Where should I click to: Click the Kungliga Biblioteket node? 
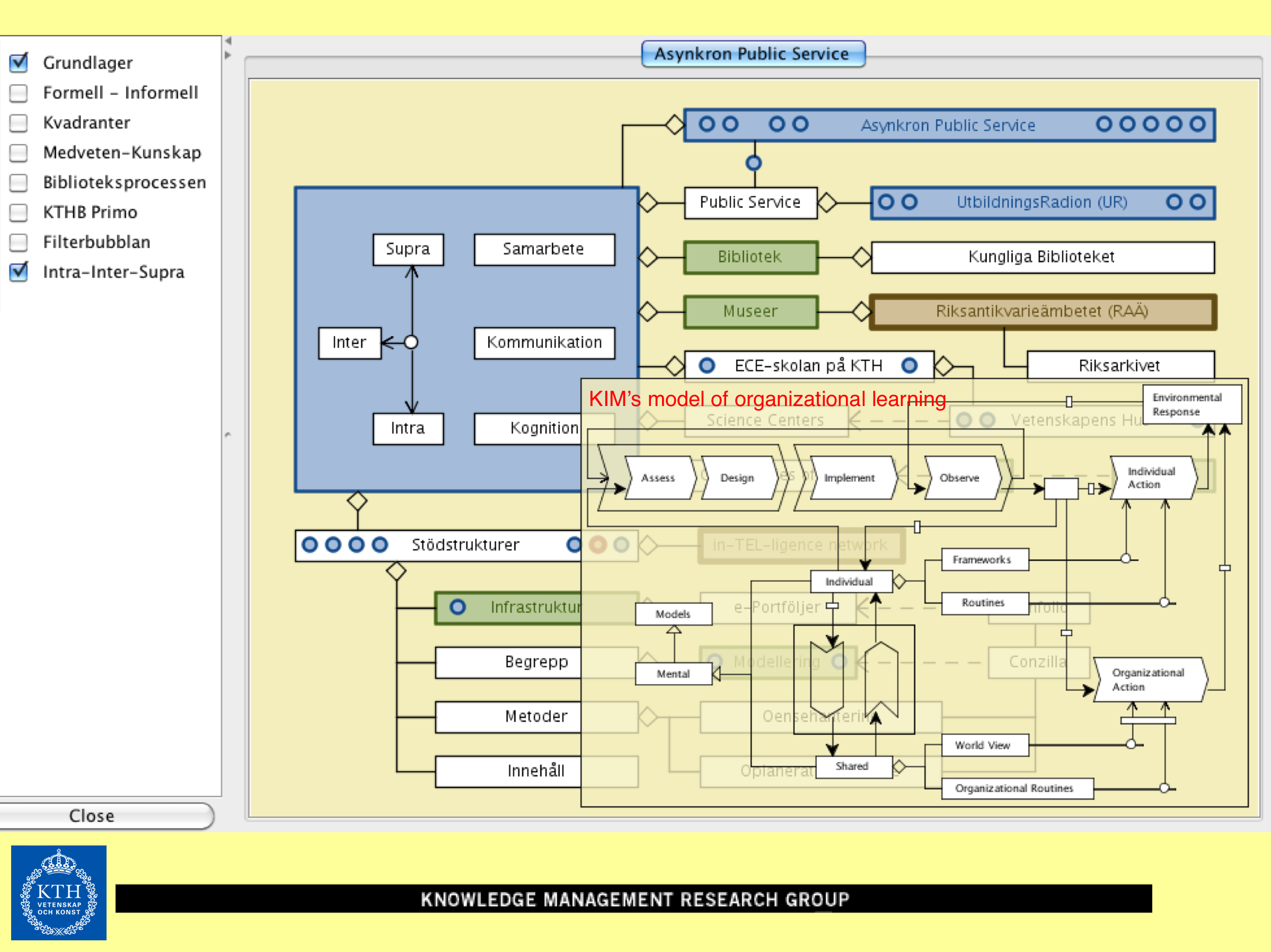(1041, 257)
